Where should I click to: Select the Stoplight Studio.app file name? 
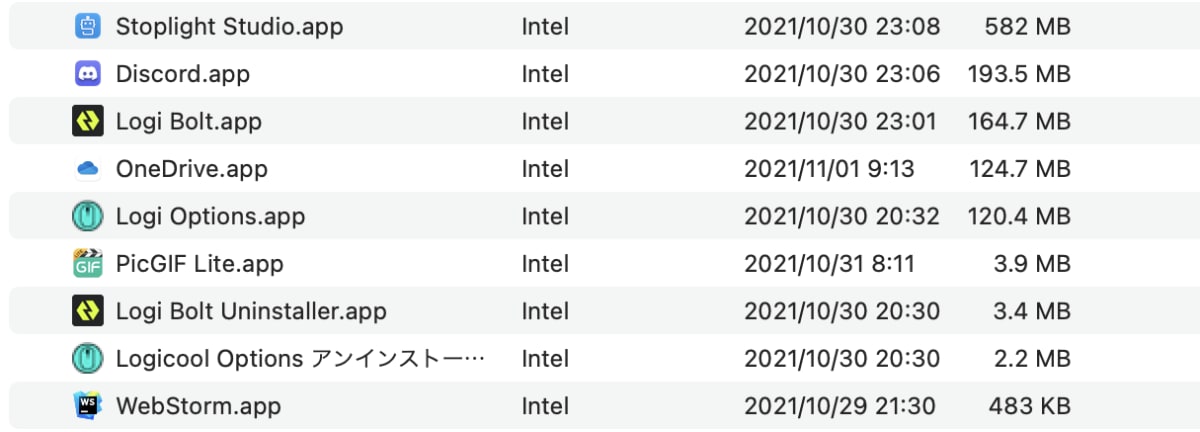(x=229, y=27)
